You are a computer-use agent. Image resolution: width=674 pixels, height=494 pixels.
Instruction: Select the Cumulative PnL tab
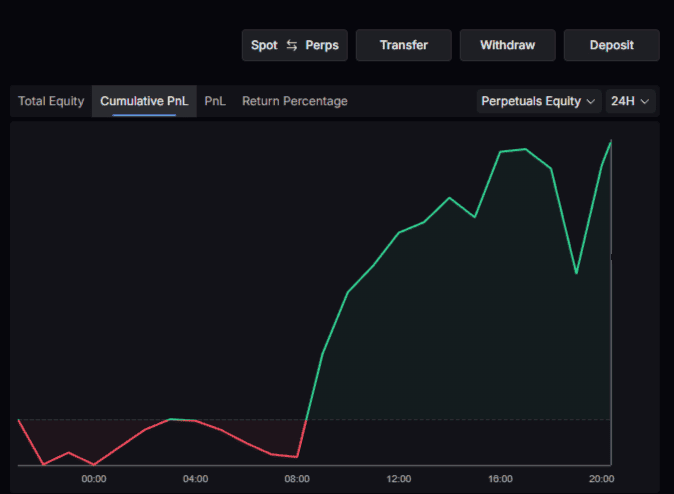coord(144,101)
